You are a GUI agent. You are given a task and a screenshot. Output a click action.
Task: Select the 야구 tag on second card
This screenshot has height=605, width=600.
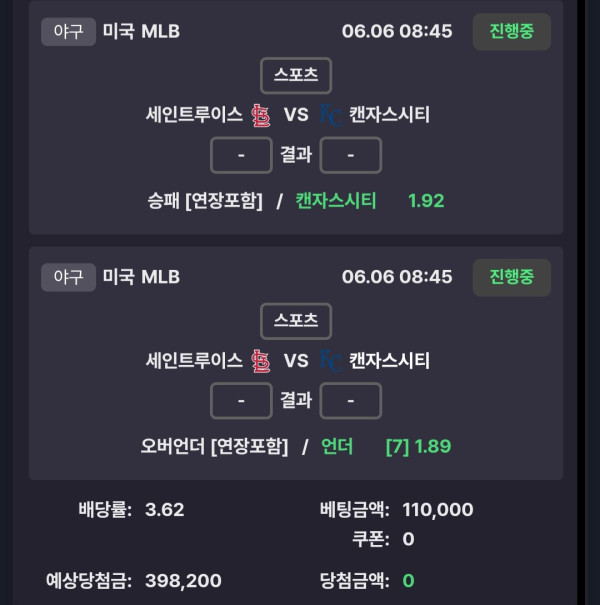pos(68,277)
